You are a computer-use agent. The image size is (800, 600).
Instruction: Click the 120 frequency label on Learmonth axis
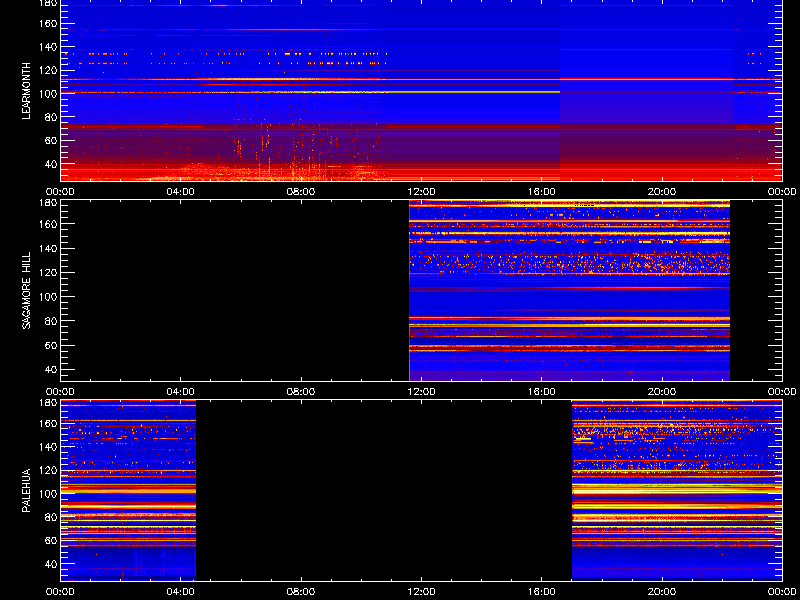pos(47,70)
